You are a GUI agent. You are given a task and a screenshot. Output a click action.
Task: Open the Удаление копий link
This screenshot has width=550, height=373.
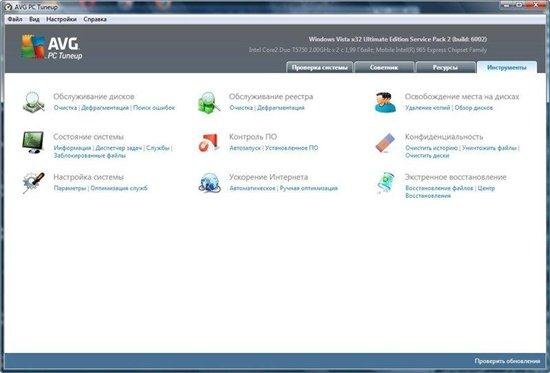tap(428, 108)
